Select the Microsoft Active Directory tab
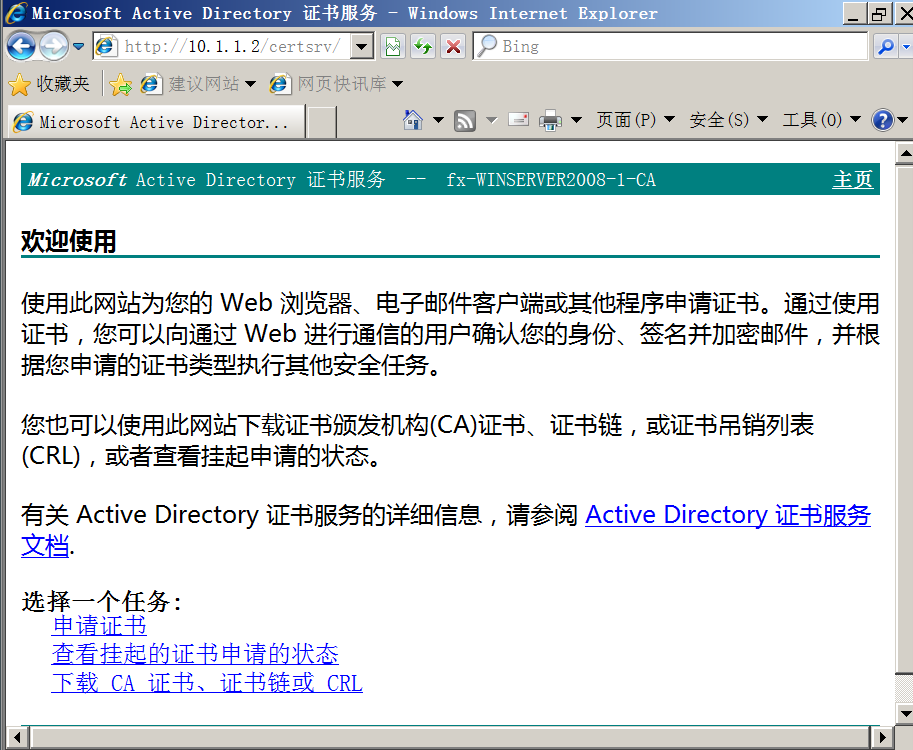 point(156,122)
